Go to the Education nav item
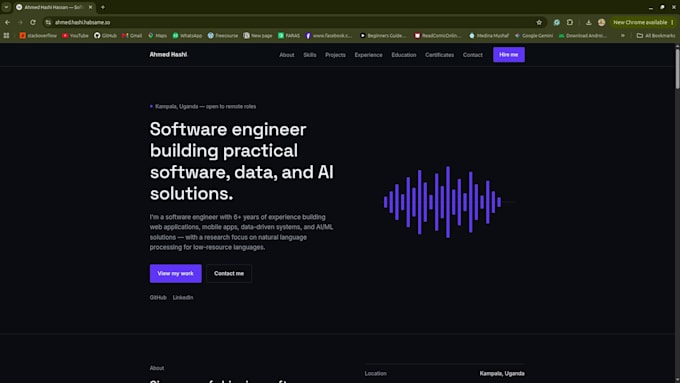The height and width of the screenshot is (383, 680). tap(404, 55)
